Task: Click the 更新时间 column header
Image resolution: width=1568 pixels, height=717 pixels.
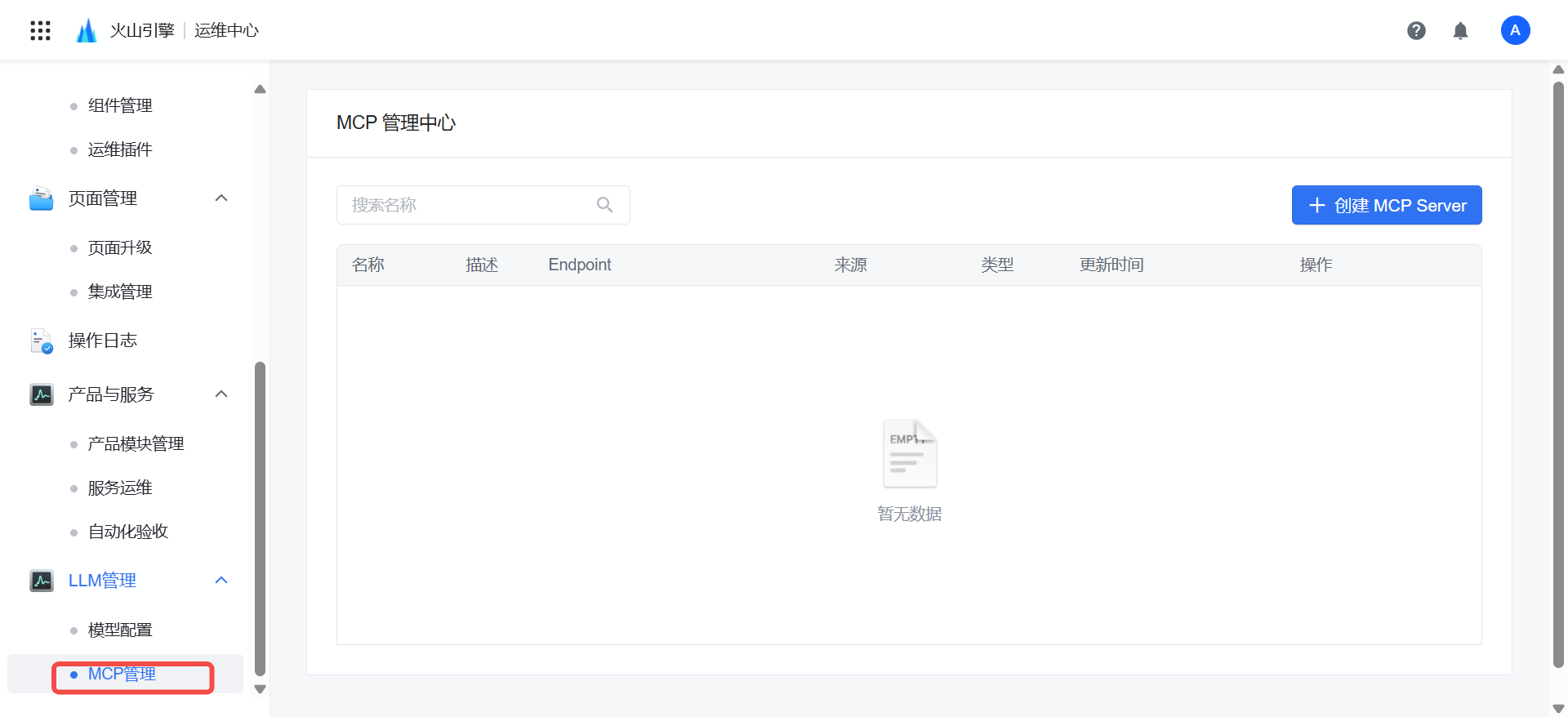Action: 1111,265
